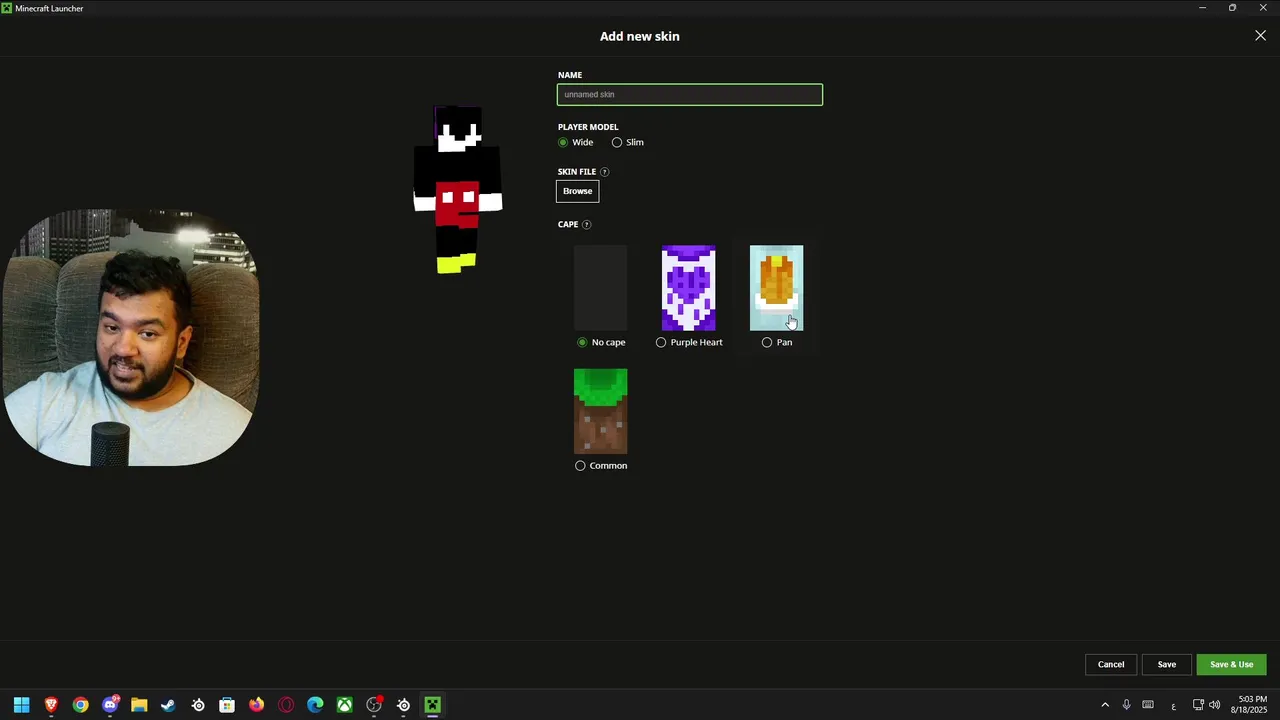Open Brave browser from the taskbar

tap(51, 705)
